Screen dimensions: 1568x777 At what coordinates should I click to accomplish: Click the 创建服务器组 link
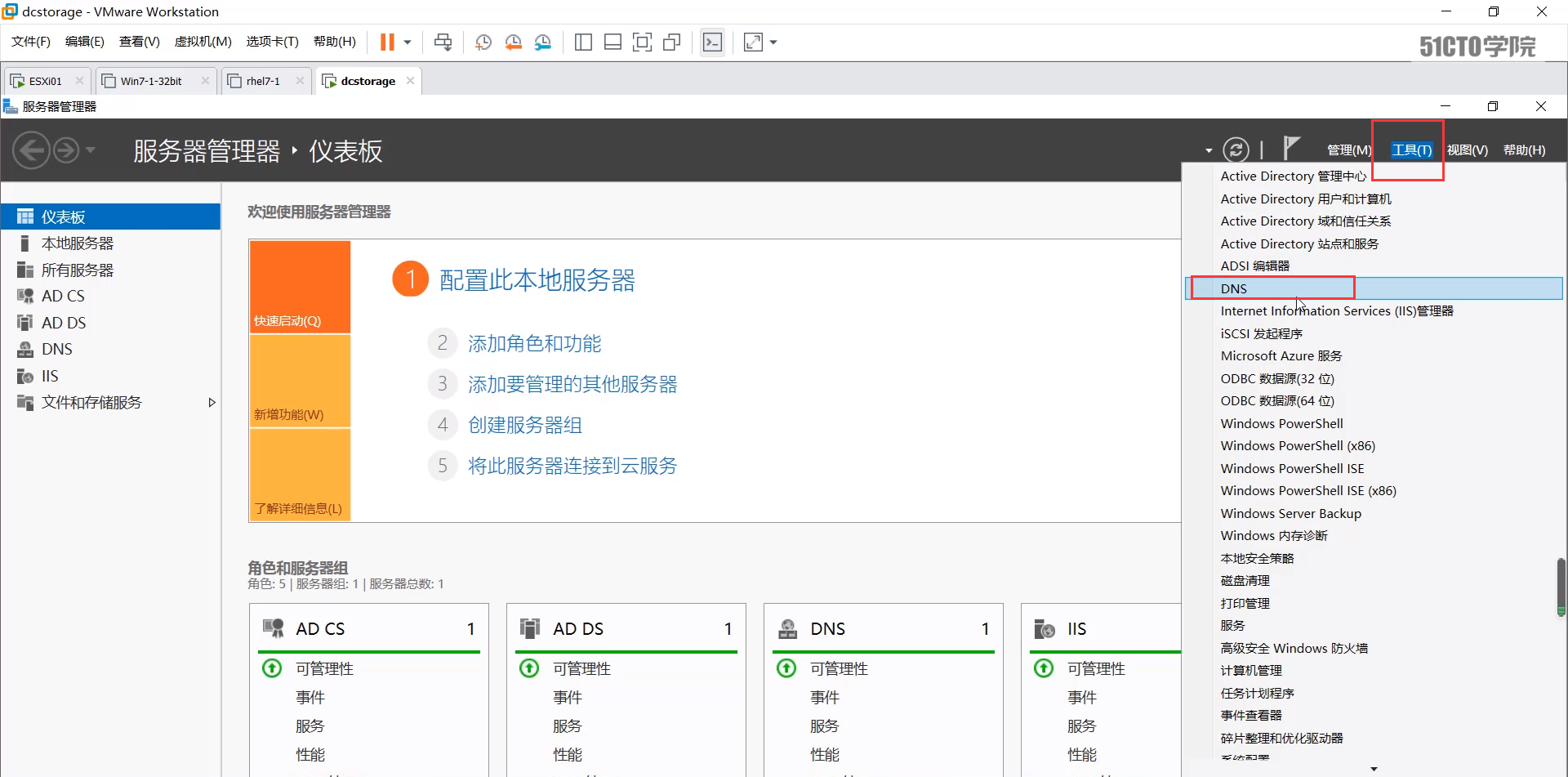click(x=525, y=426)
